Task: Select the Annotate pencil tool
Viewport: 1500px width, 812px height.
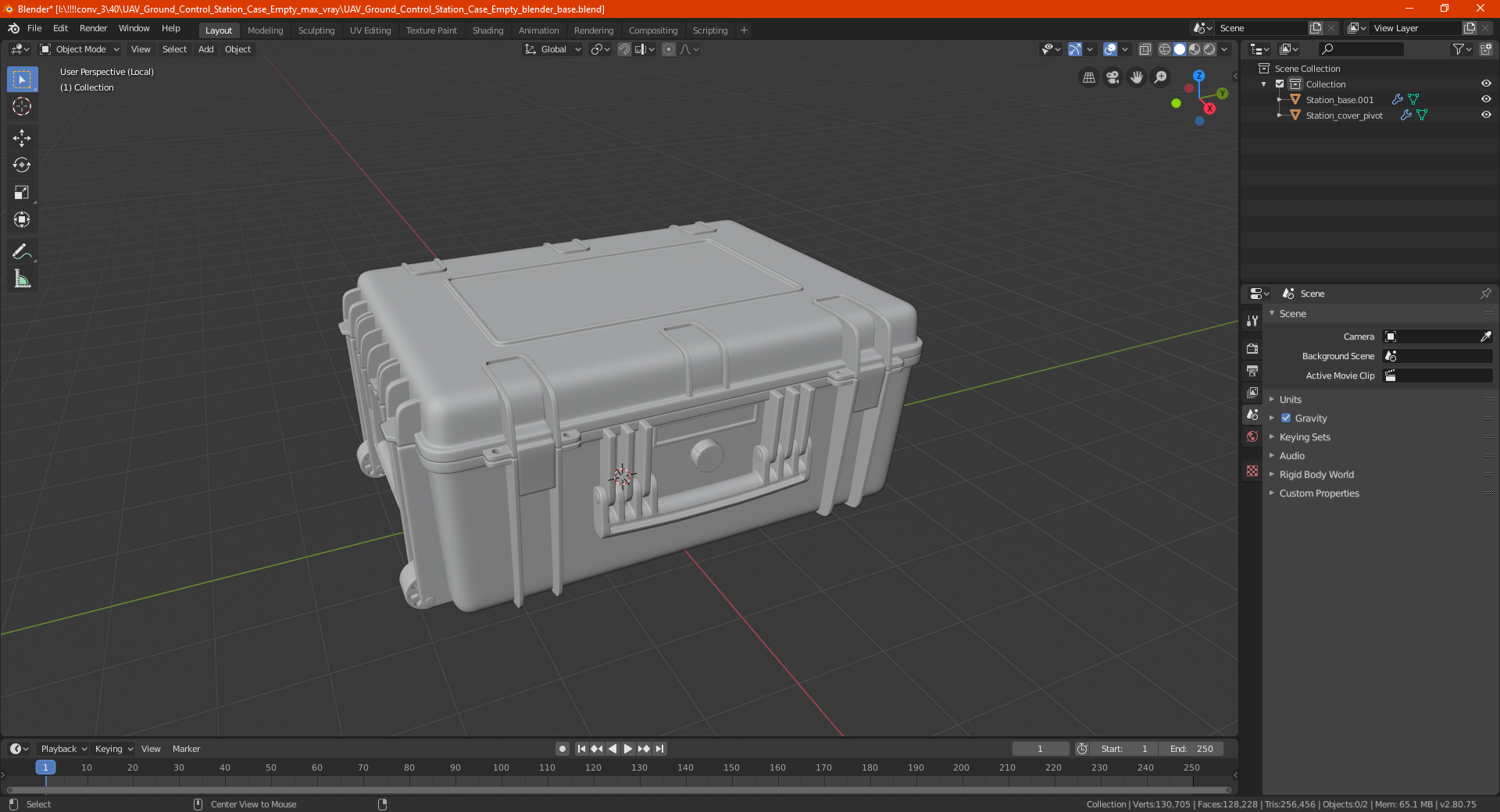Action: pos(22,251)
